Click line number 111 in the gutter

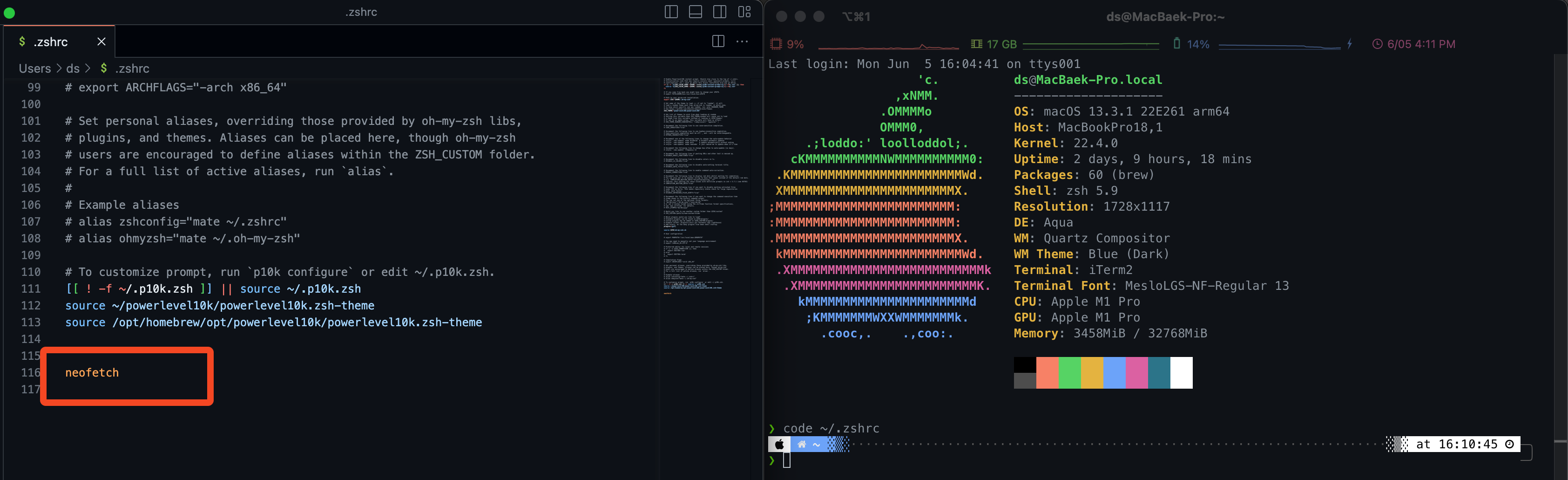pos(31,289)
